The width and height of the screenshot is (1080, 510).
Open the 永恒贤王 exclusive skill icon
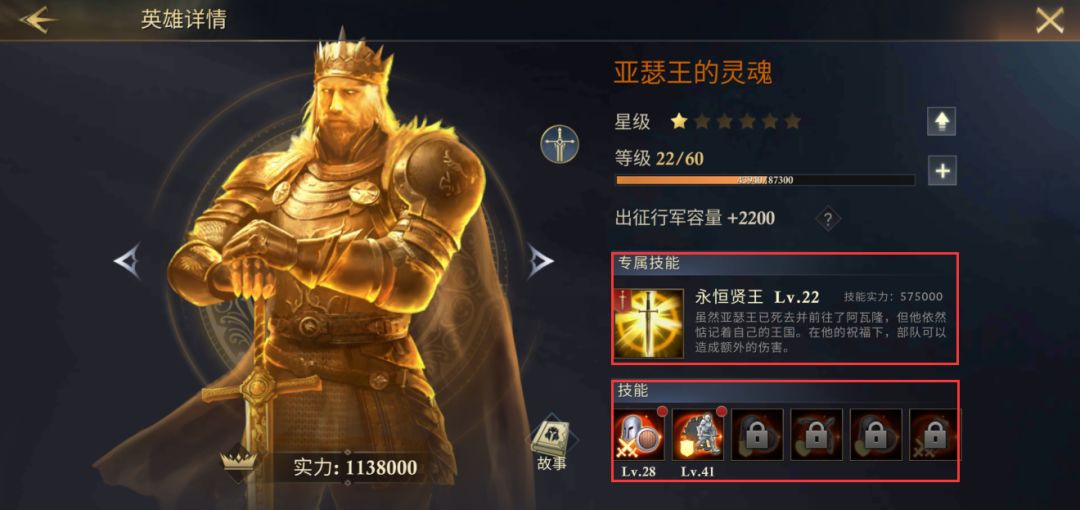pyautogui.click(x=649, y=323)
